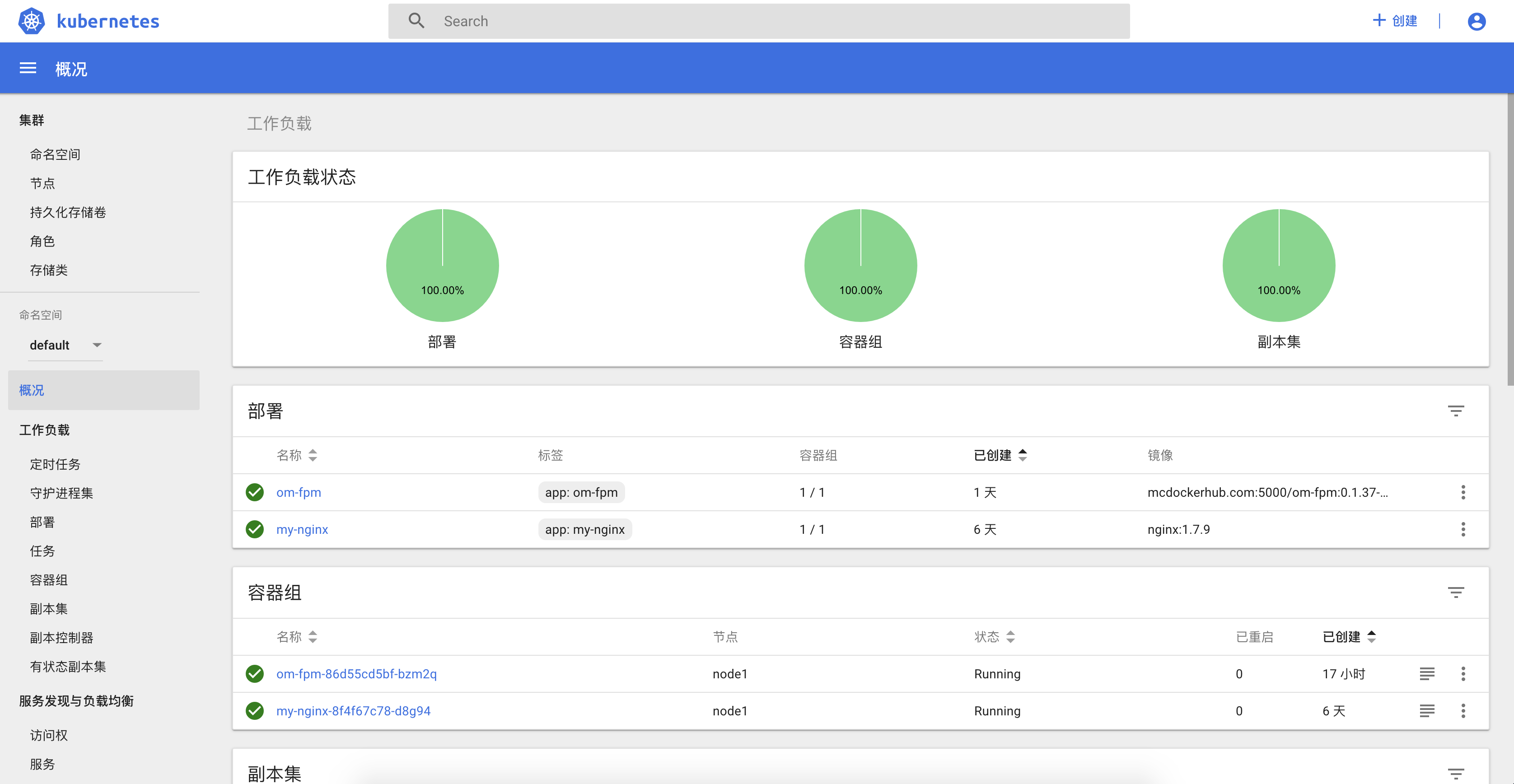Click the search magnifier icon

(x=417, y=21)
